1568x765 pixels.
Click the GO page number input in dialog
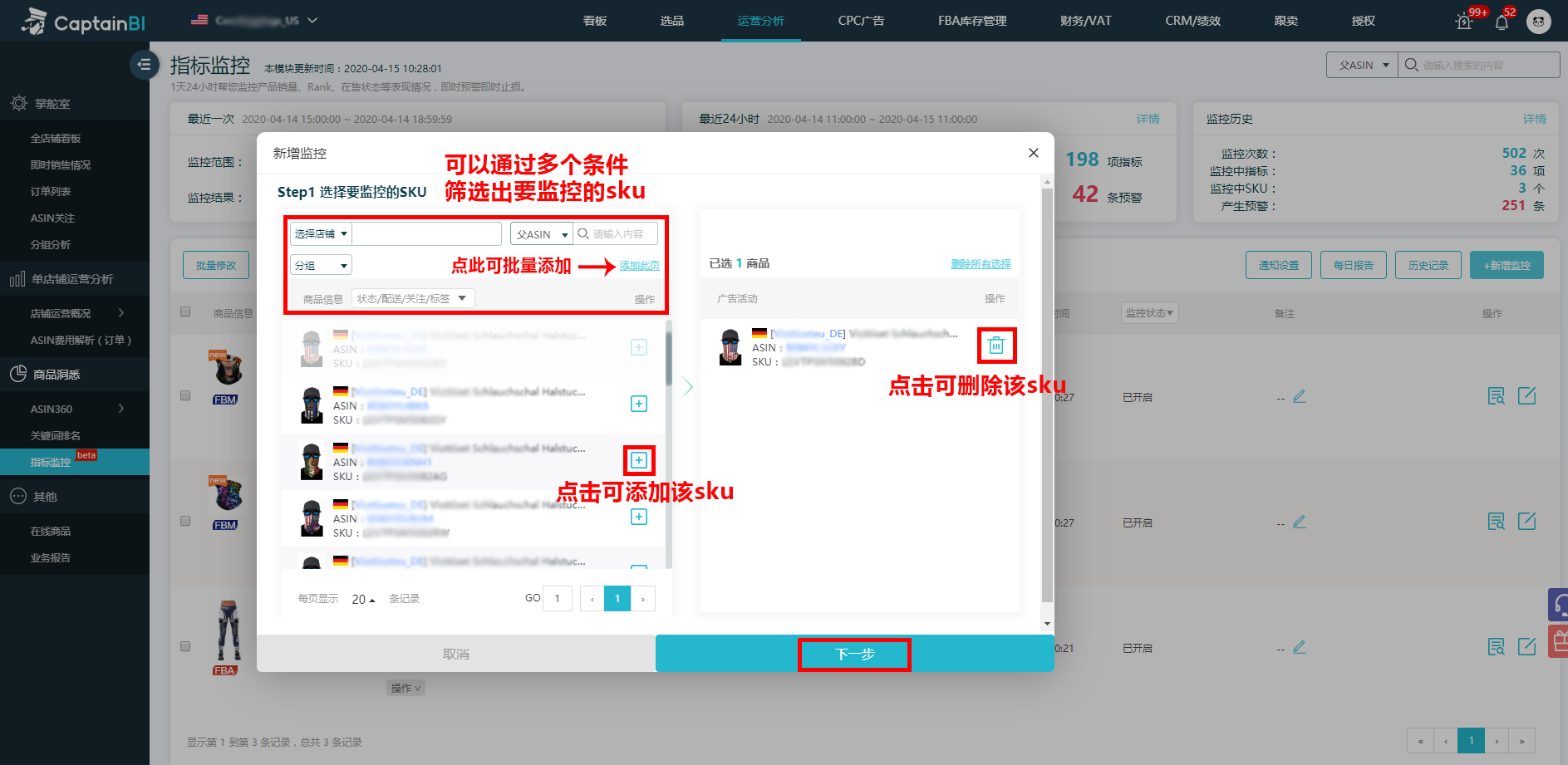558,599
